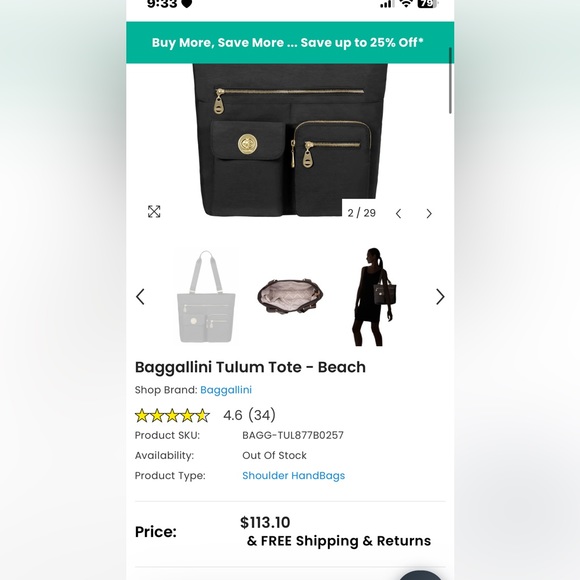Click the page scrollbar on the right edge
Viewport: 580px width, 580px height.
click(x=450, y=80)
